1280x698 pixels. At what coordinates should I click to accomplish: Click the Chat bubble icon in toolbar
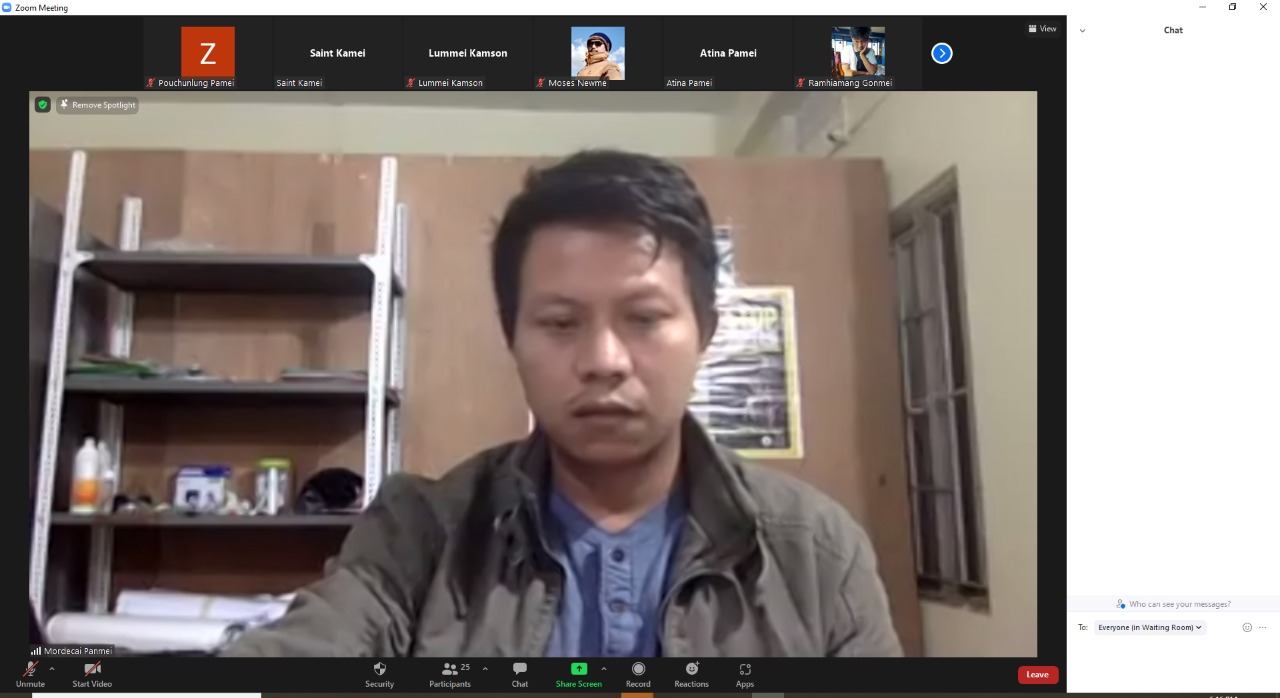tap(519, 669)
